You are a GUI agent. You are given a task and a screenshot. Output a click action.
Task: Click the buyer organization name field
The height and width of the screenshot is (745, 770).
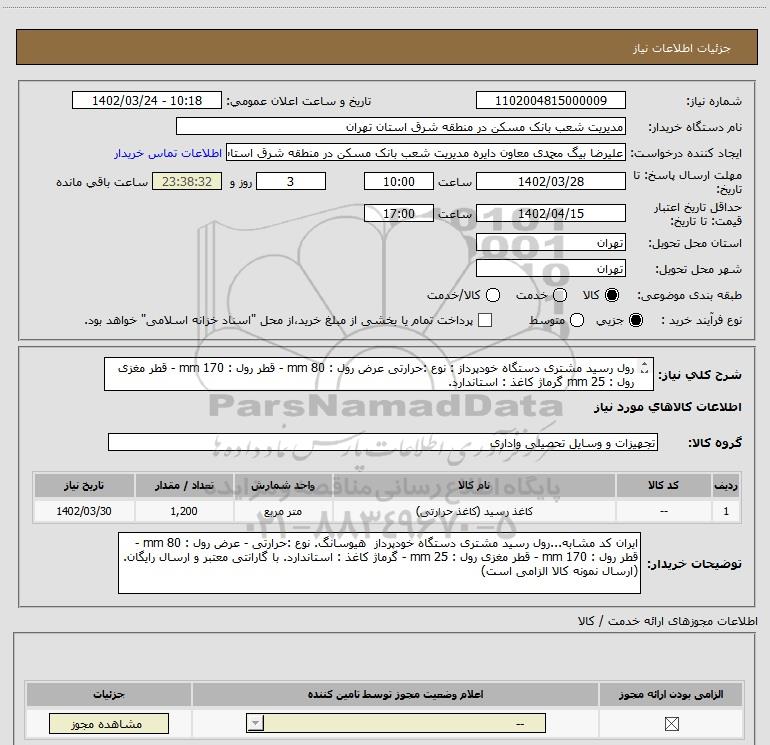(x=401, y=126)
